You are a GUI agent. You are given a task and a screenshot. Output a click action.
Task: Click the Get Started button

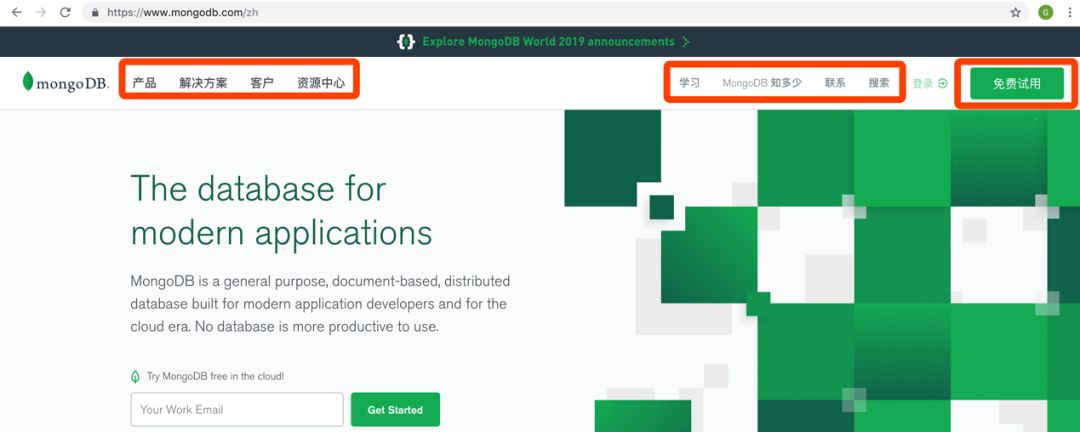[x=395, y=410]
